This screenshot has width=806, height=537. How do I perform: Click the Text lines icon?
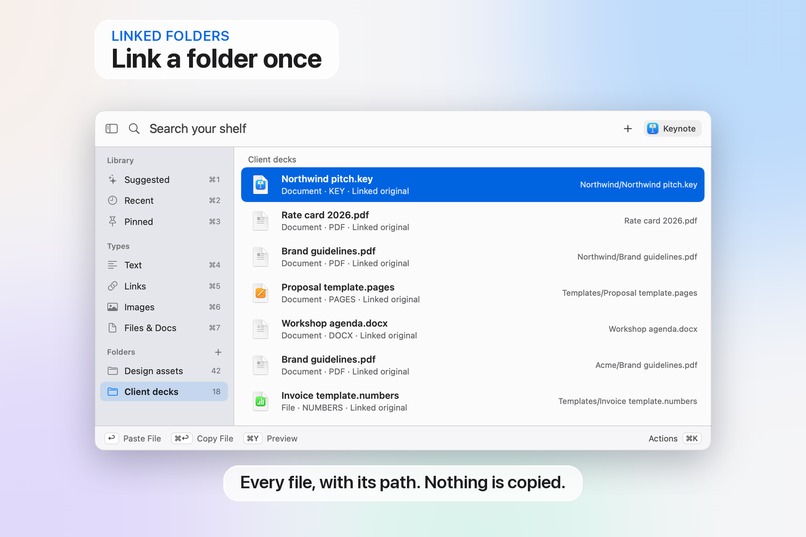113,265
